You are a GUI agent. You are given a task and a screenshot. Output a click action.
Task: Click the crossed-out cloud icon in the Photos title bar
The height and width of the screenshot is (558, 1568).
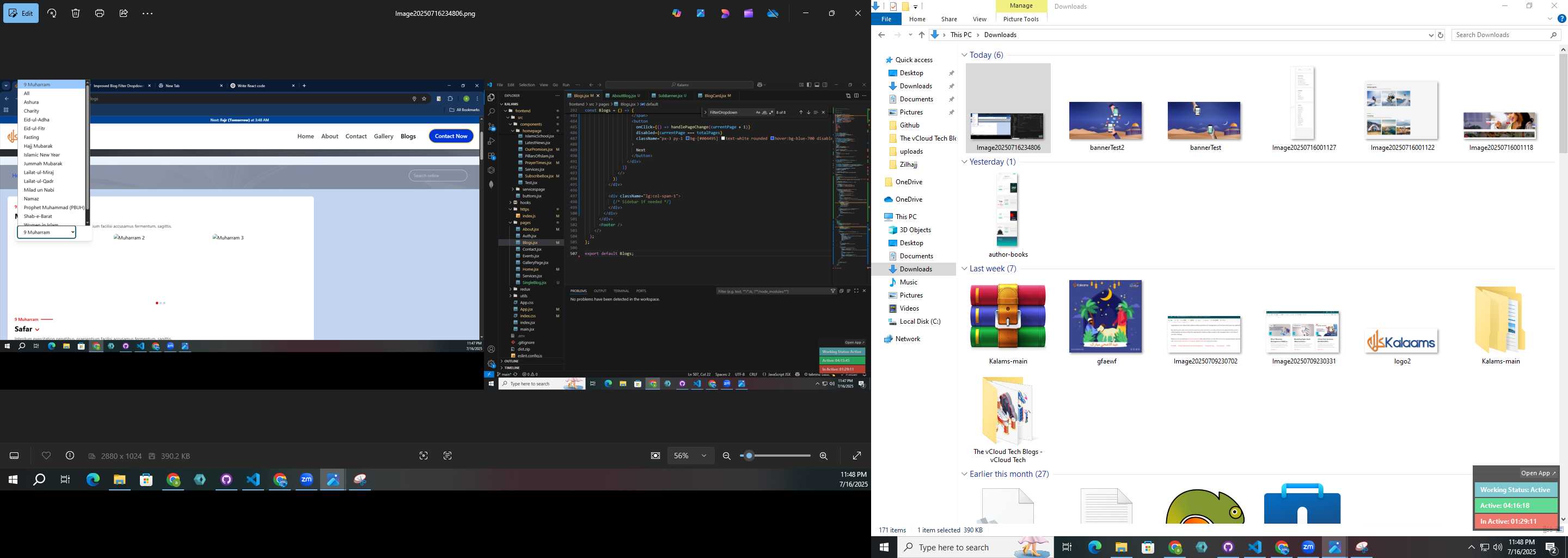point(773,13)
